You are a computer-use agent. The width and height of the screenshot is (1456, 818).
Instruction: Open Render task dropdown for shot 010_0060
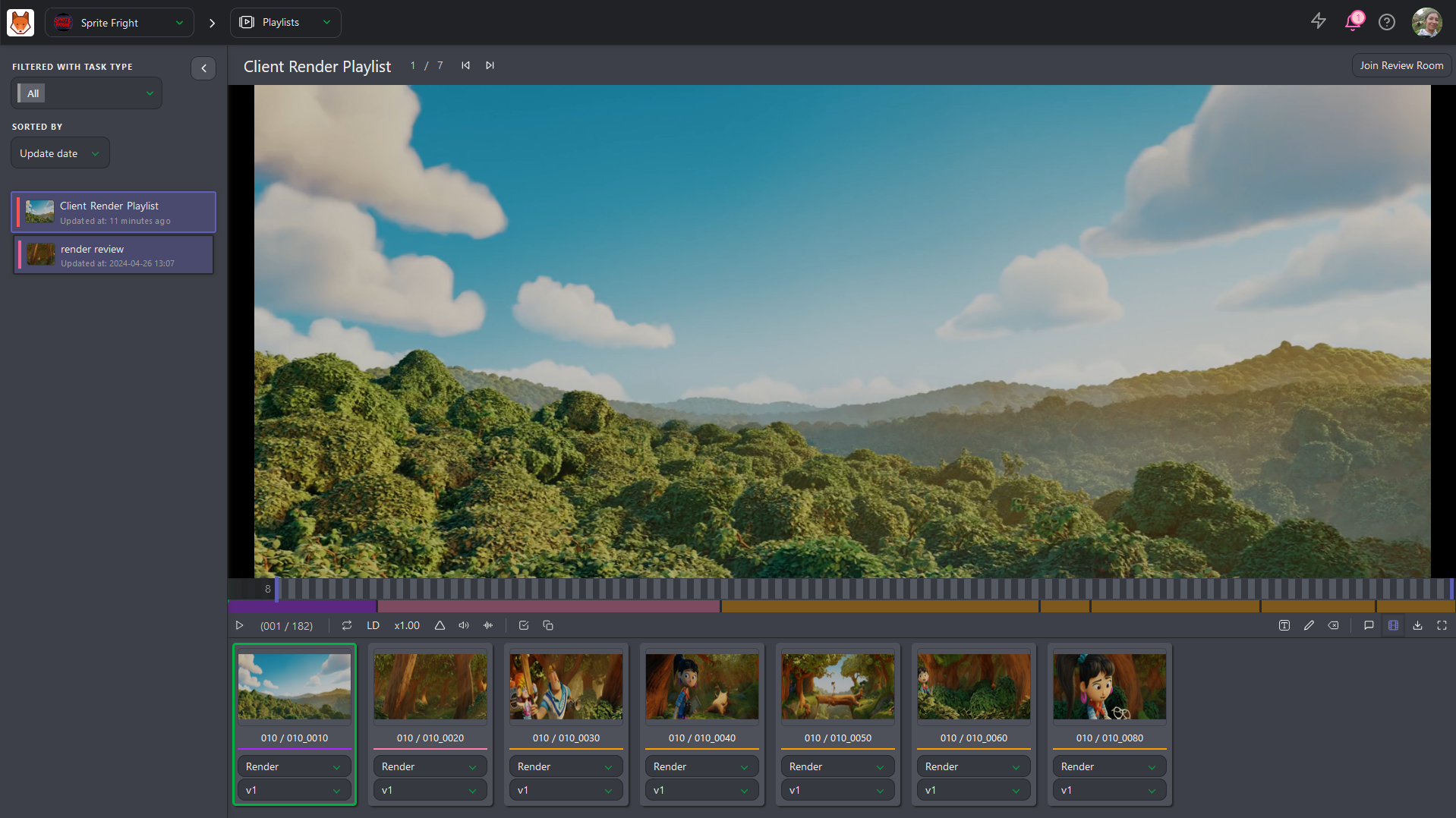[974, 766]
